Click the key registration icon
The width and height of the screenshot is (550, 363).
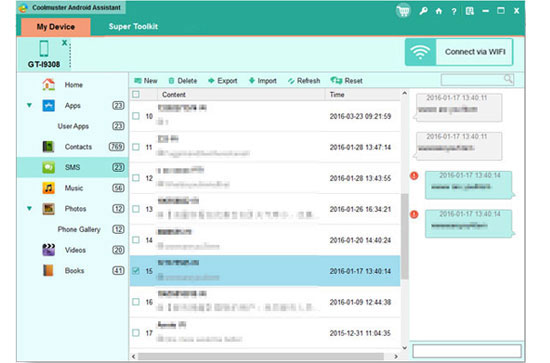pyautogui.click(x=423, y=11)
